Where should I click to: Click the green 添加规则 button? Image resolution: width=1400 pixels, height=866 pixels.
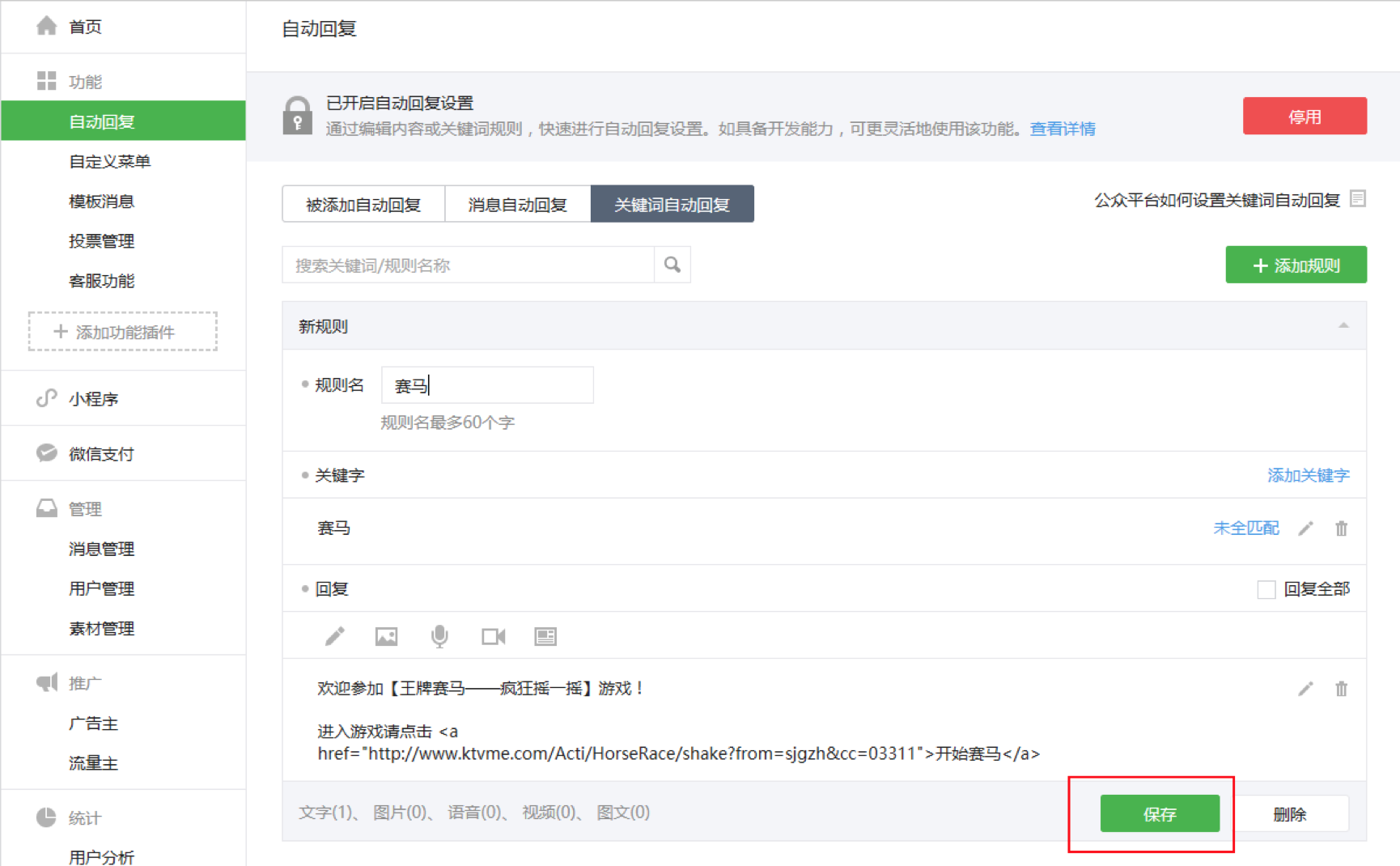(x=1296, y=265)
